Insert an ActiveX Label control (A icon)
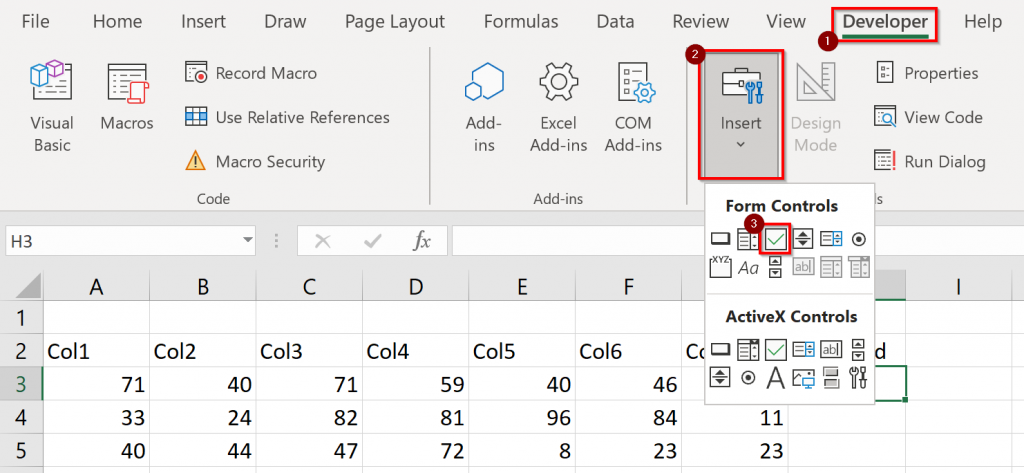The image size is (1024, 473). (x=775, y=378)
